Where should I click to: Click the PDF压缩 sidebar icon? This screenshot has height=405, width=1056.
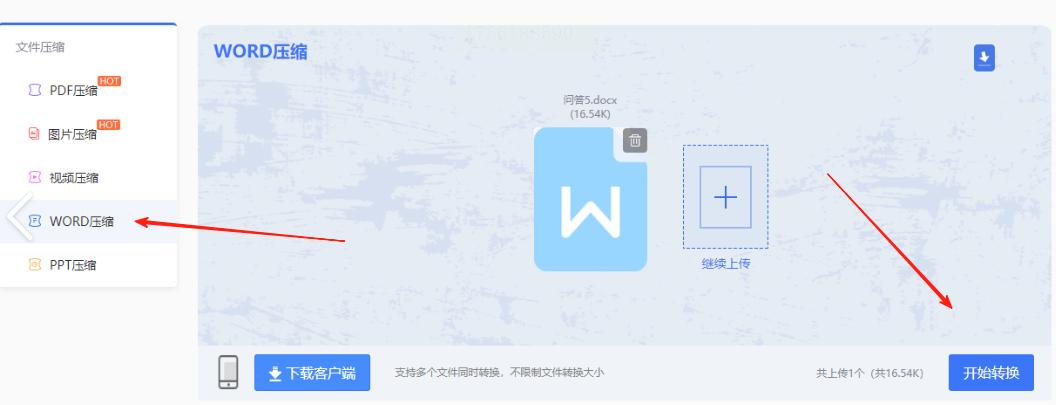click(x=34, y=90)
